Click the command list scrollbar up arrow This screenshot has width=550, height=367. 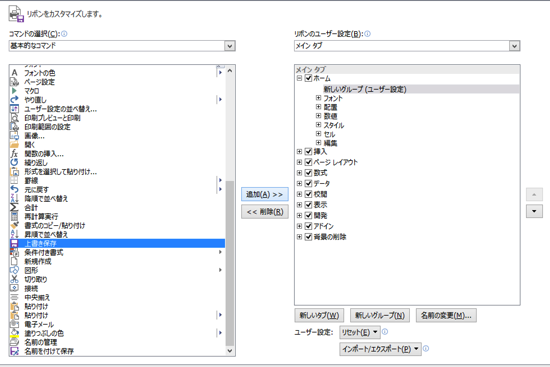point(230,71)
